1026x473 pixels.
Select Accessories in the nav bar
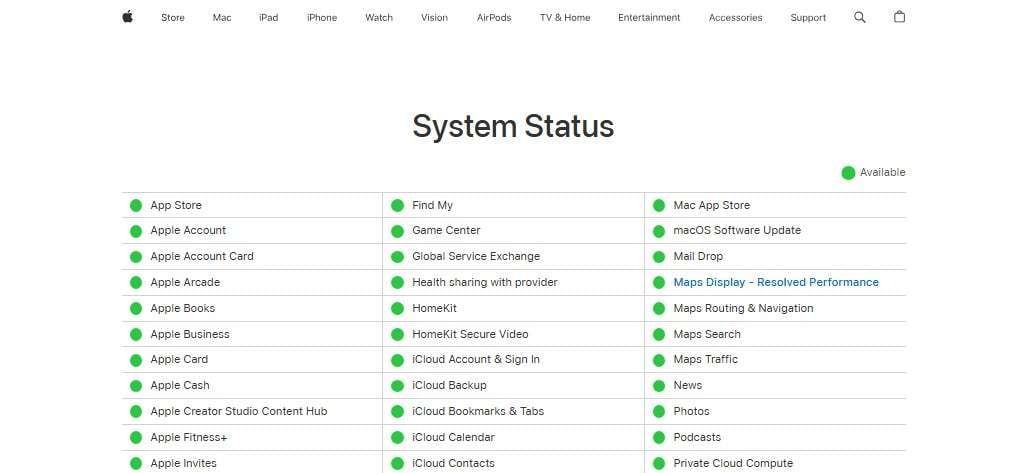click(735, 18)
